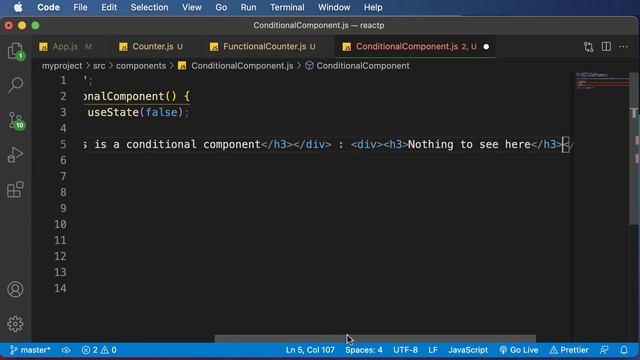Click 'false' keyword in line 3

[x=162, y=112]
